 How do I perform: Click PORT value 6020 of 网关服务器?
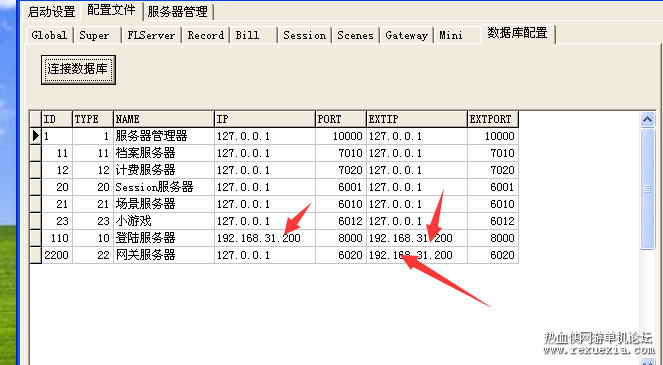pyautogui.click(x=341, y=255)
